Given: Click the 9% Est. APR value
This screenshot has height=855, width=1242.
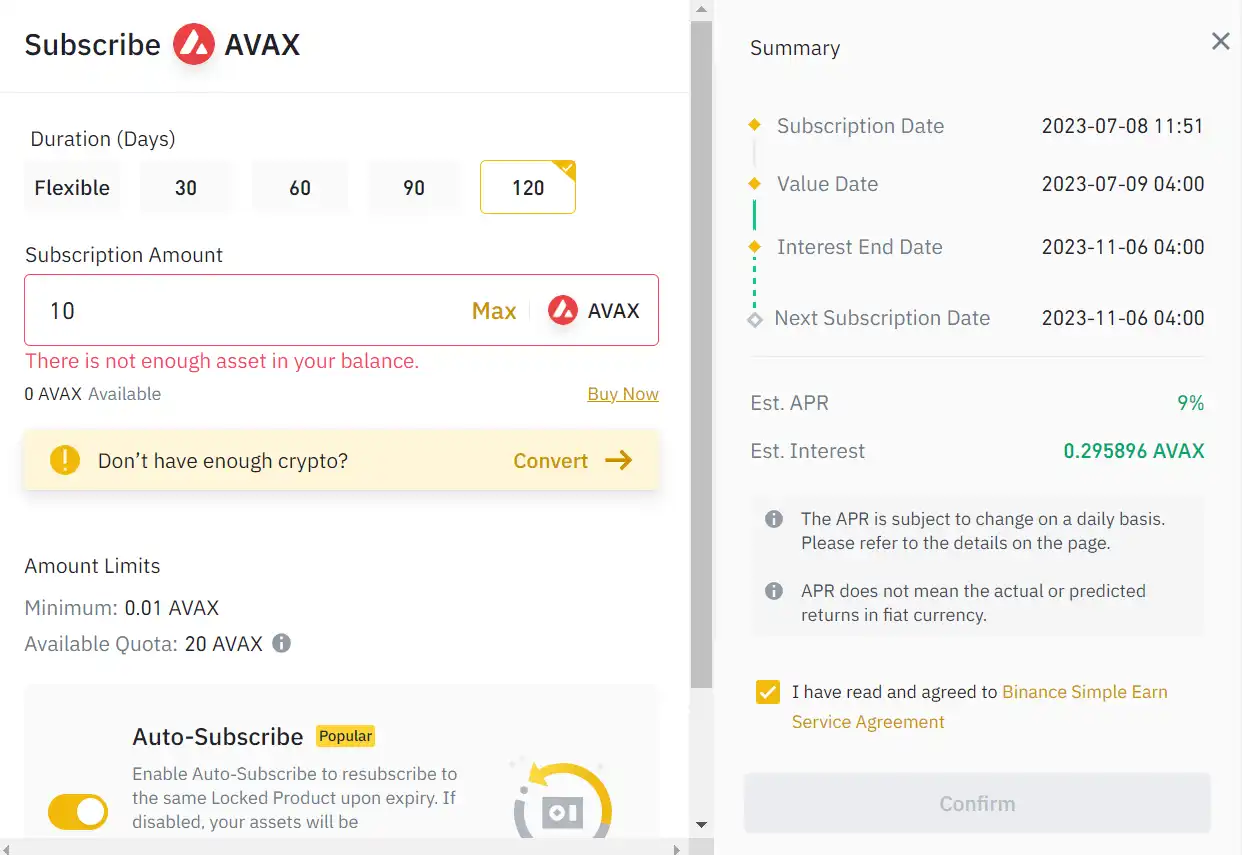Looking at the screenshot, I should 1190,403.
